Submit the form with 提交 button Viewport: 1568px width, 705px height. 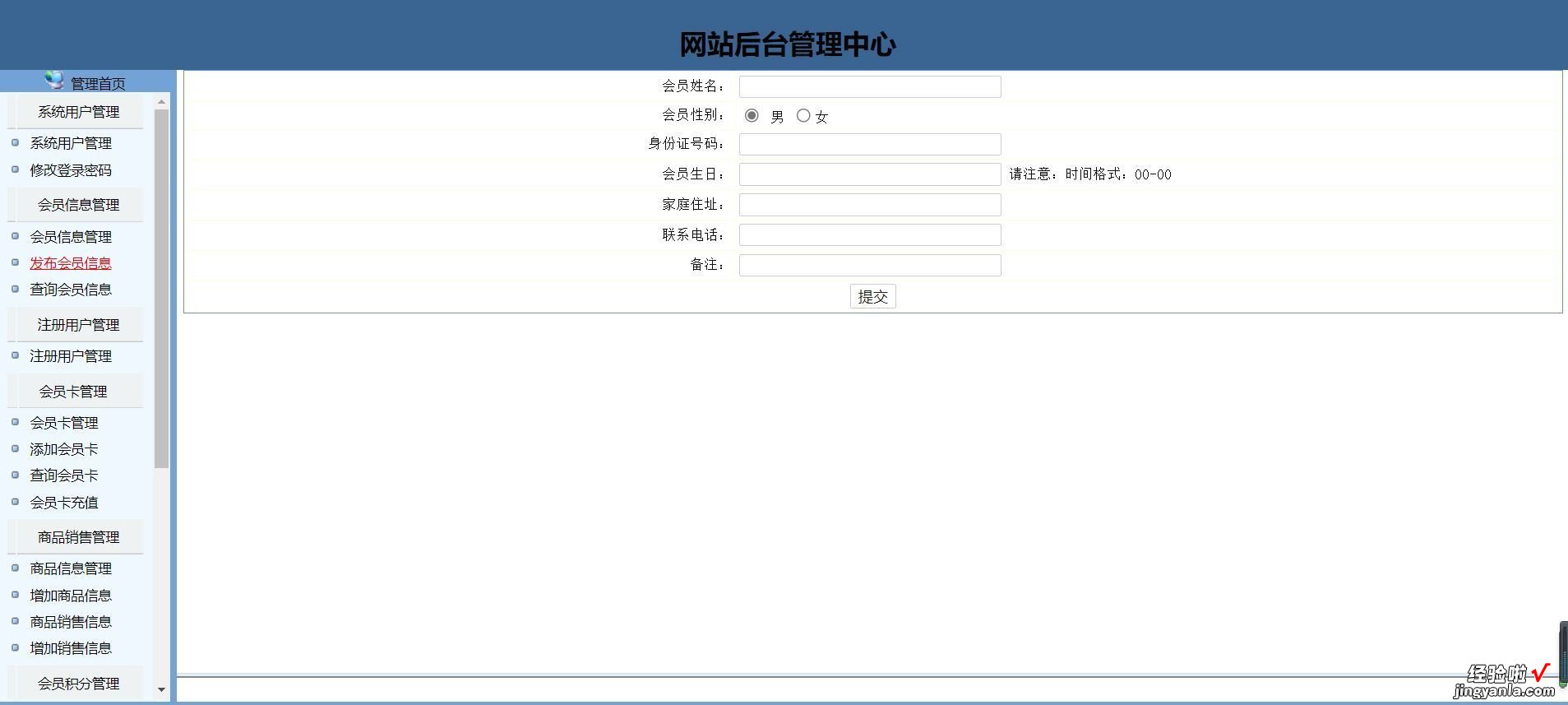pyautogui.click(x=872, y=296)
